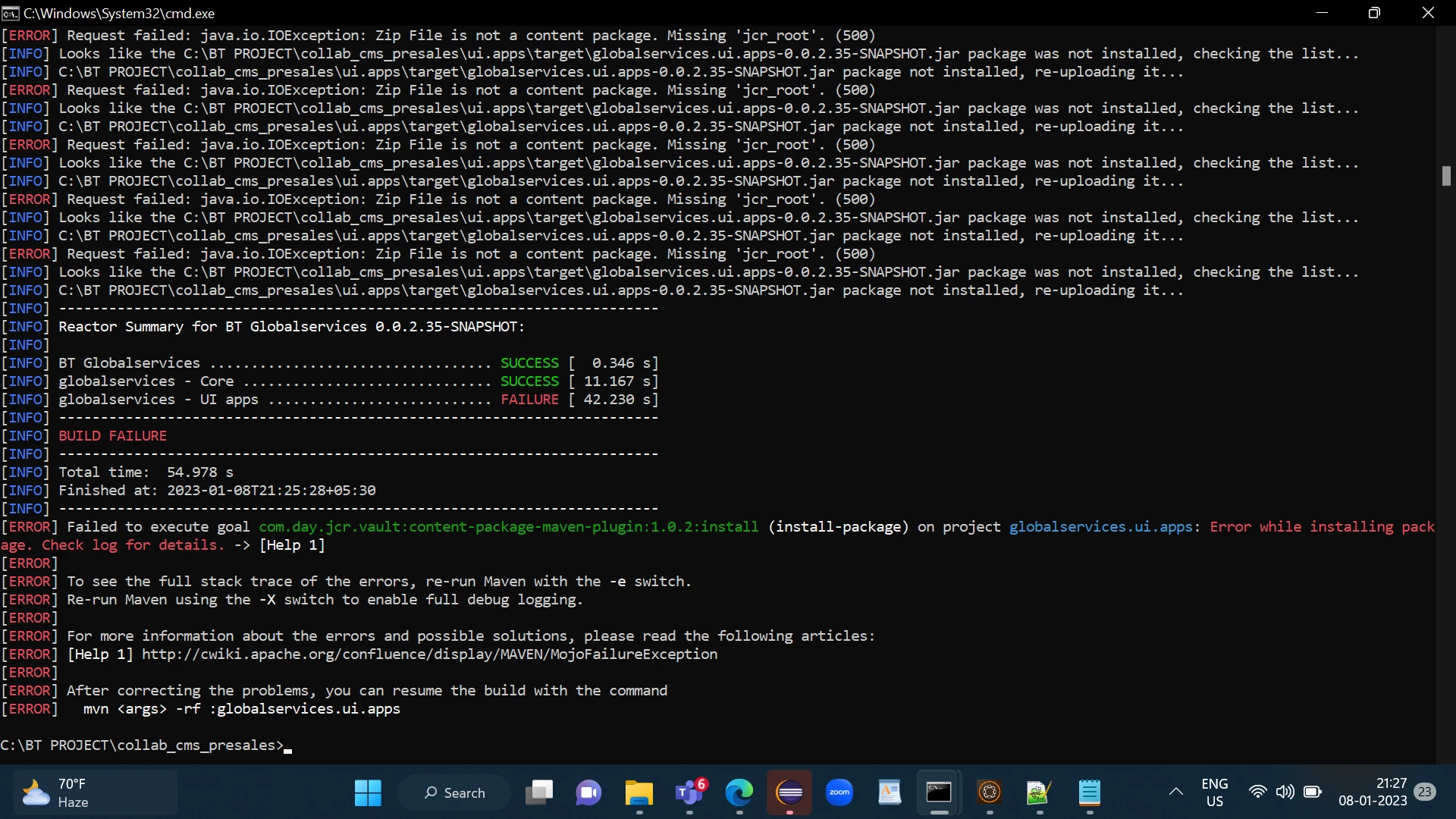This screenshot has height=819, width=1456.
Task: Click the cmd.exe title bar icon menu
Action: pyautogui.click(x=11, y=13)
